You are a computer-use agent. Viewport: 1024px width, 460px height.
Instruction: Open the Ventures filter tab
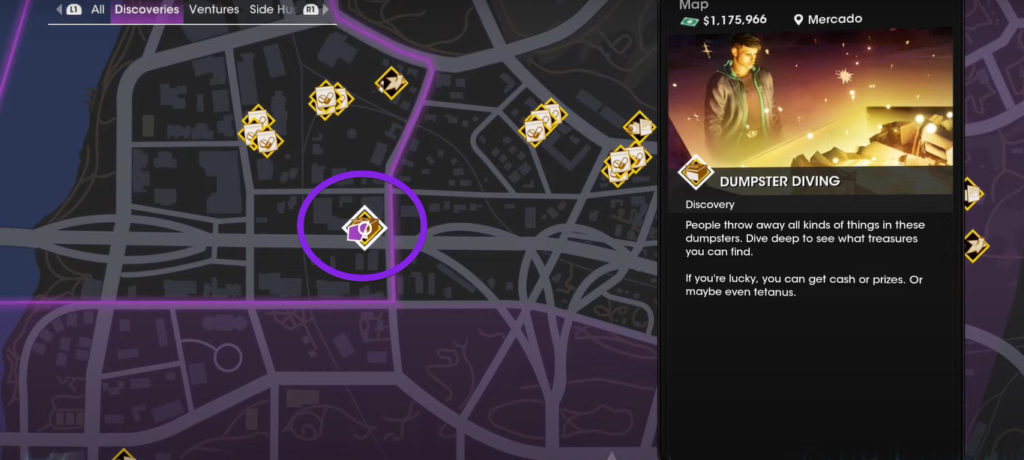click(x=214, y=10)
